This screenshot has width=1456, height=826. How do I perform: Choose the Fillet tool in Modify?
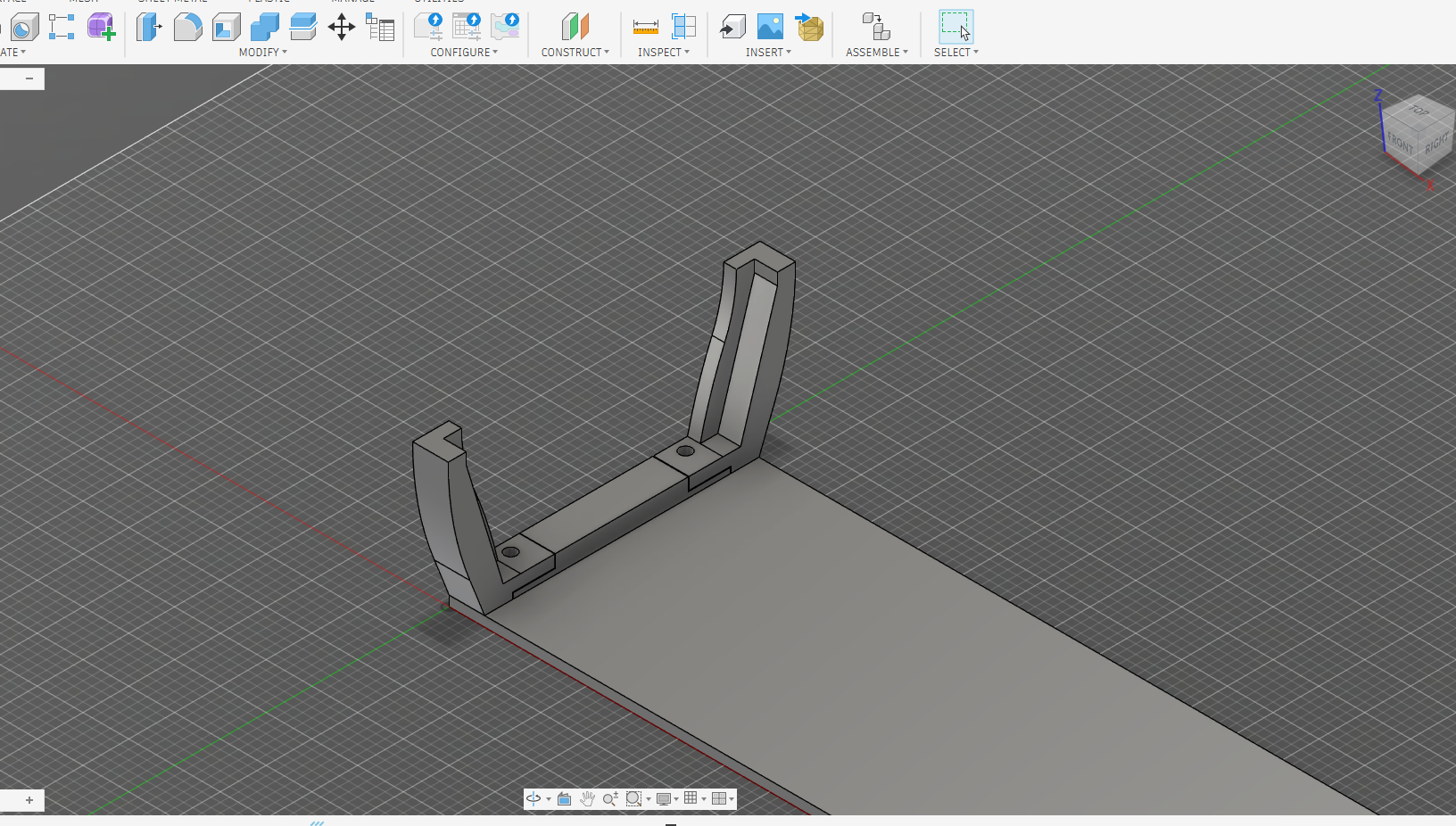pos(187,27)
